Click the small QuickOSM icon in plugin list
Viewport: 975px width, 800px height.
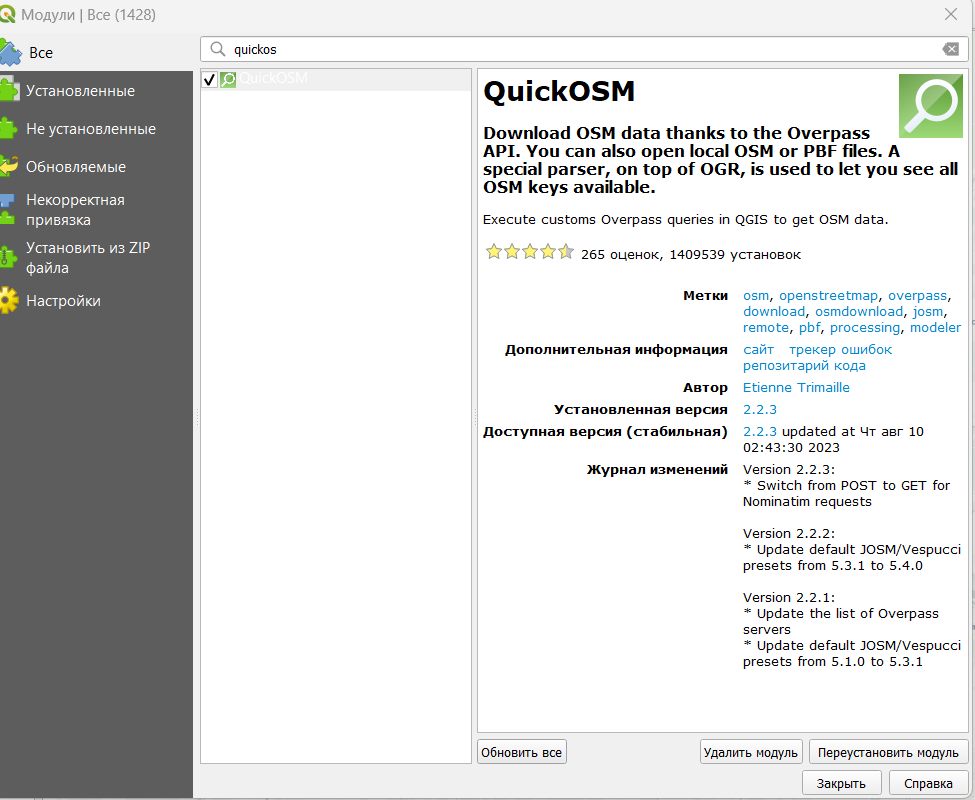[228, 79]
